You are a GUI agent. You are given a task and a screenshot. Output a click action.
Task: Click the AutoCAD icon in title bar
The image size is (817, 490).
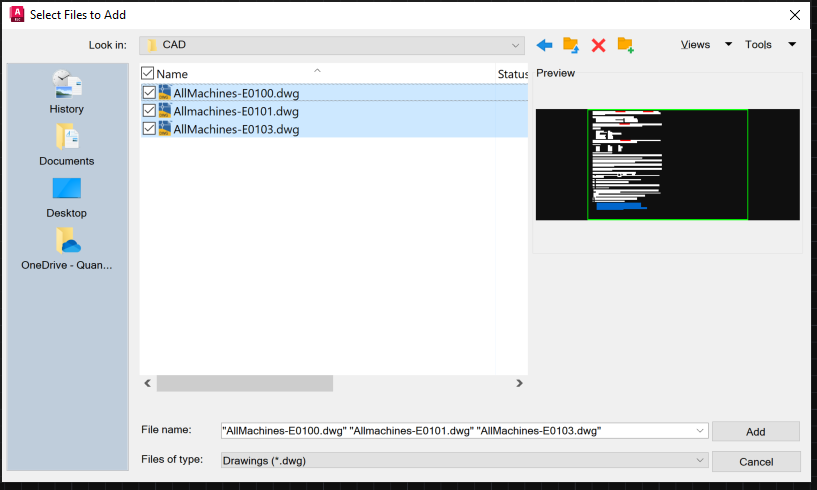17,15
